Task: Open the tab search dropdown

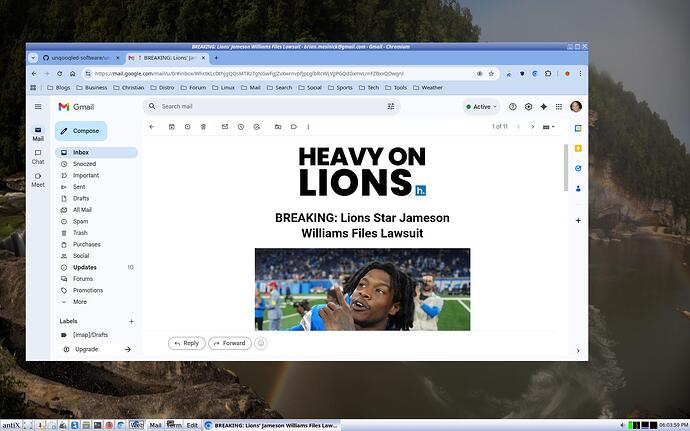Action: tap(33, 58)
